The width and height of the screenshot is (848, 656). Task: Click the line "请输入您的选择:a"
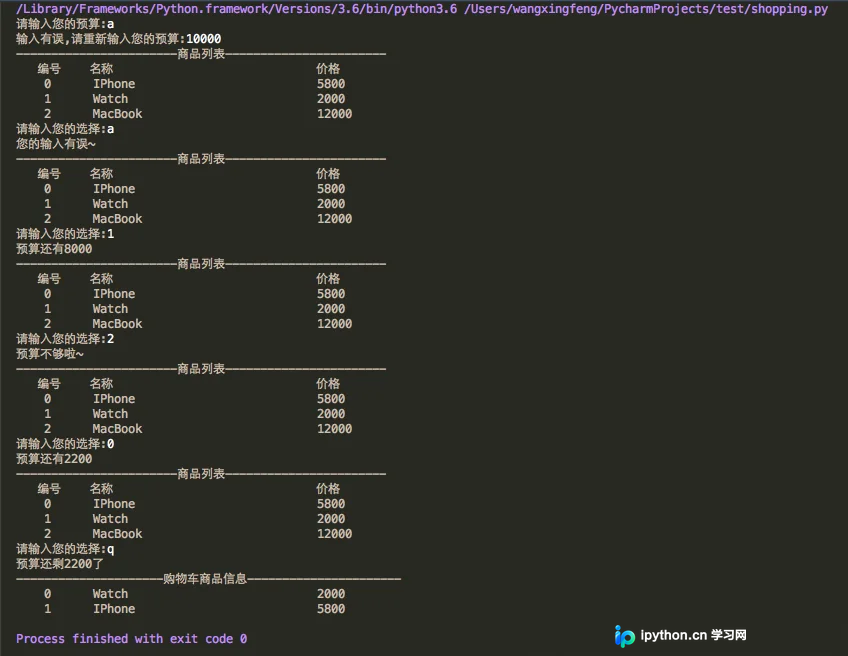click(65, 129)
